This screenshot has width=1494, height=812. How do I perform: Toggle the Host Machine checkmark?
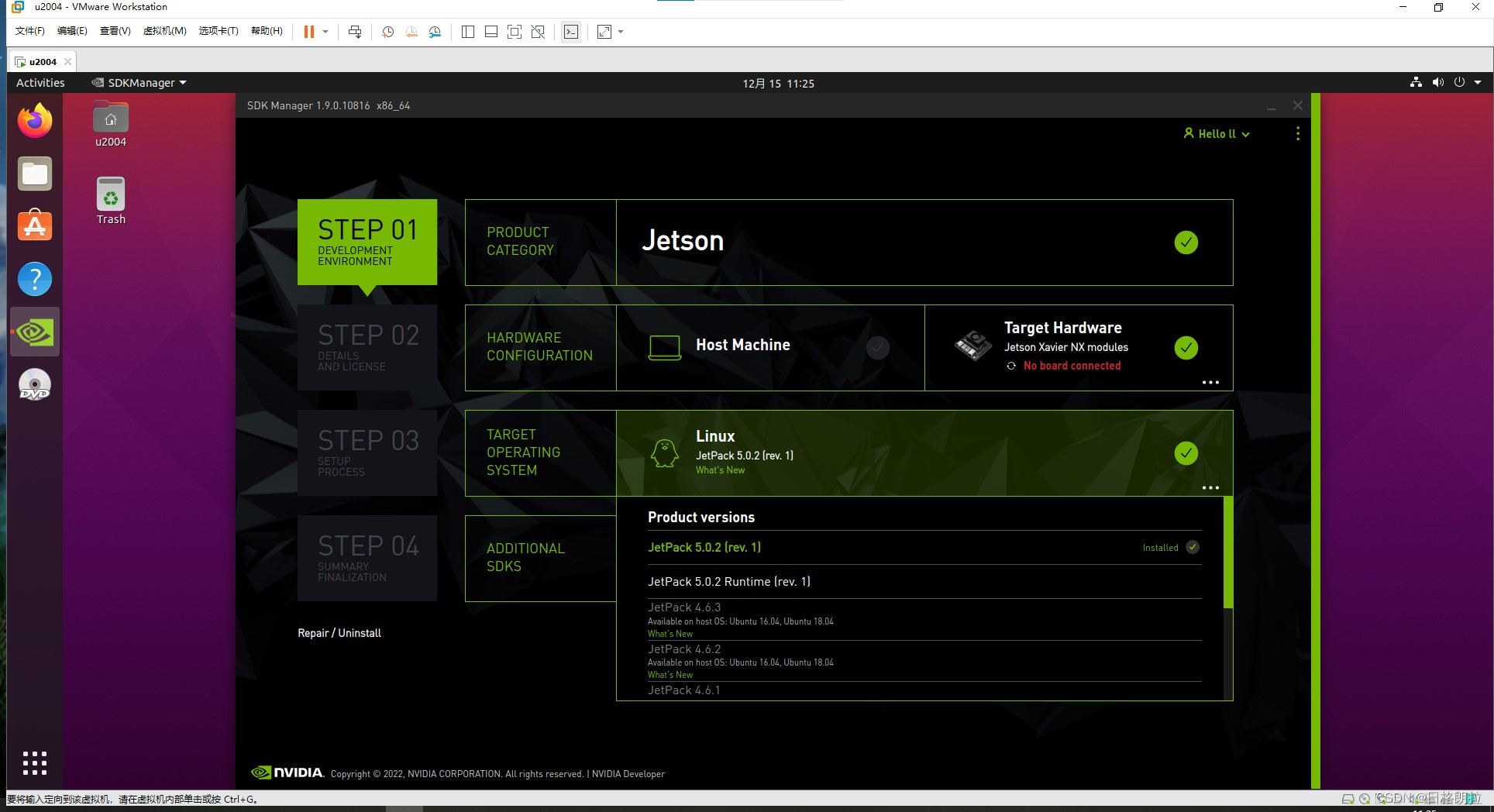pyautogui.click(x=878, y=348)
